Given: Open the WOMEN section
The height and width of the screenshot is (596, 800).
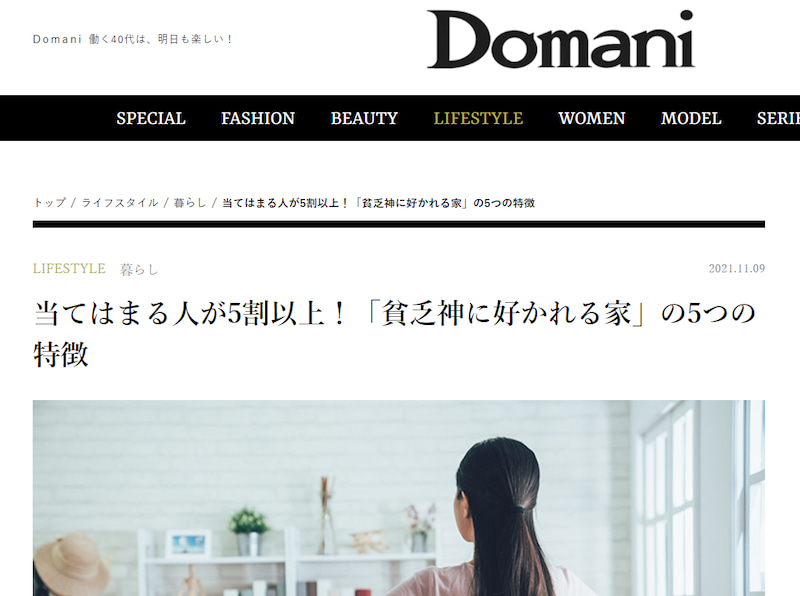Looking at the screenshot, I should click(x=591, y=118).
